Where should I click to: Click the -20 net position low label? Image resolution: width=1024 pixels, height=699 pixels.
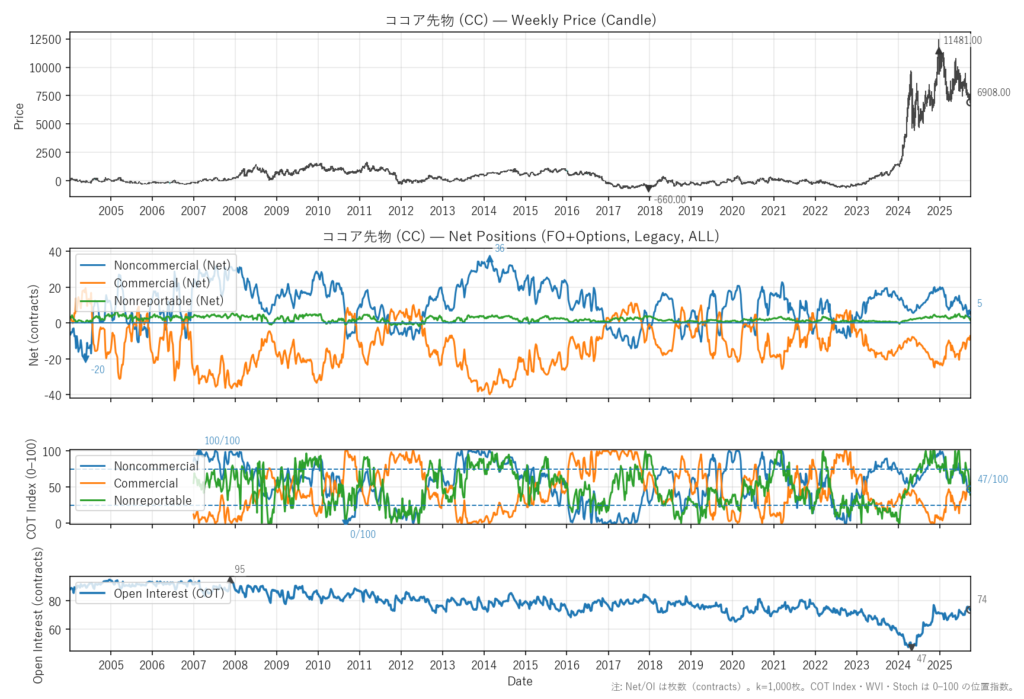97,370
